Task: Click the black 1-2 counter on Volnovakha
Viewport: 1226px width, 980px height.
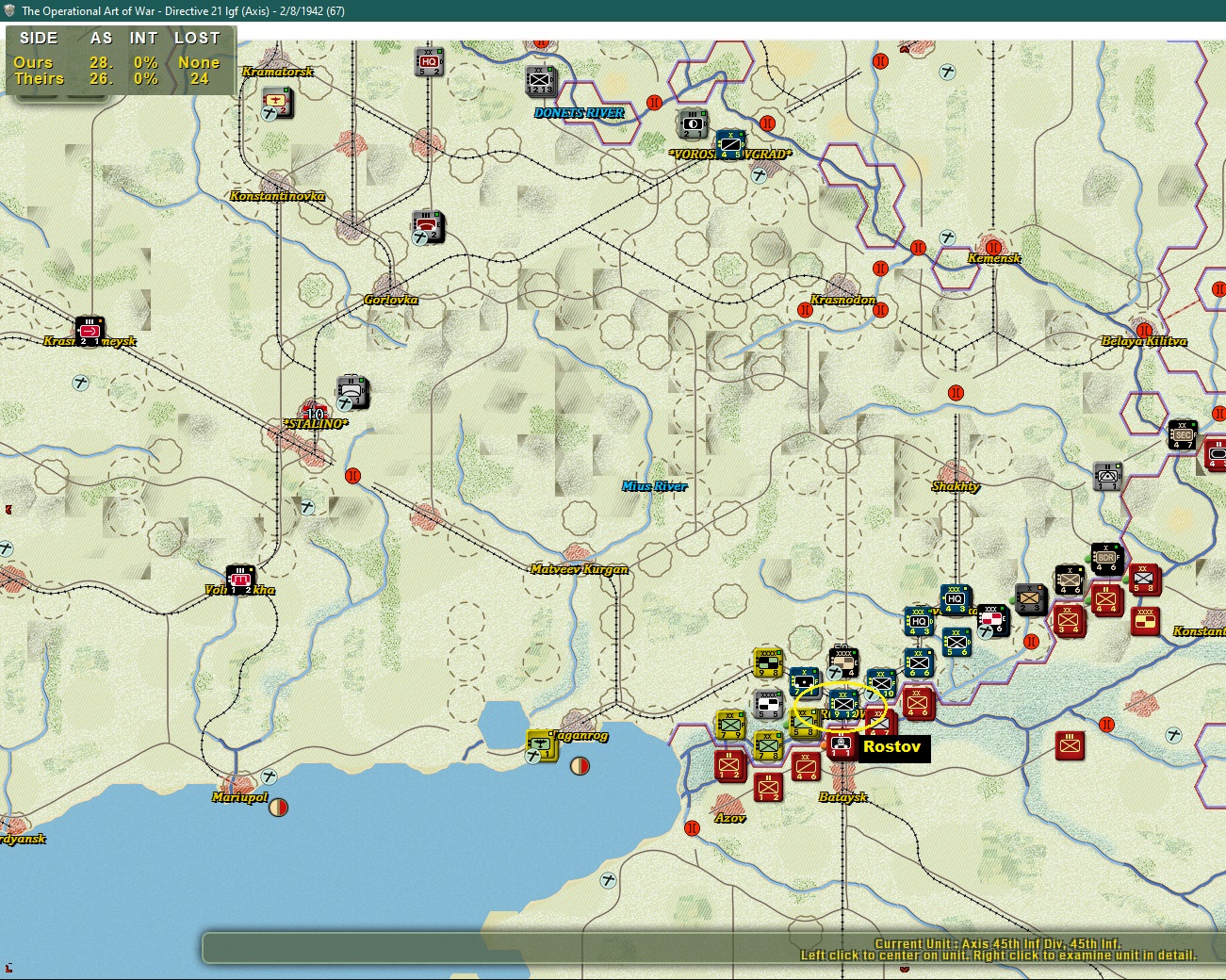Action: pos(240,580)
